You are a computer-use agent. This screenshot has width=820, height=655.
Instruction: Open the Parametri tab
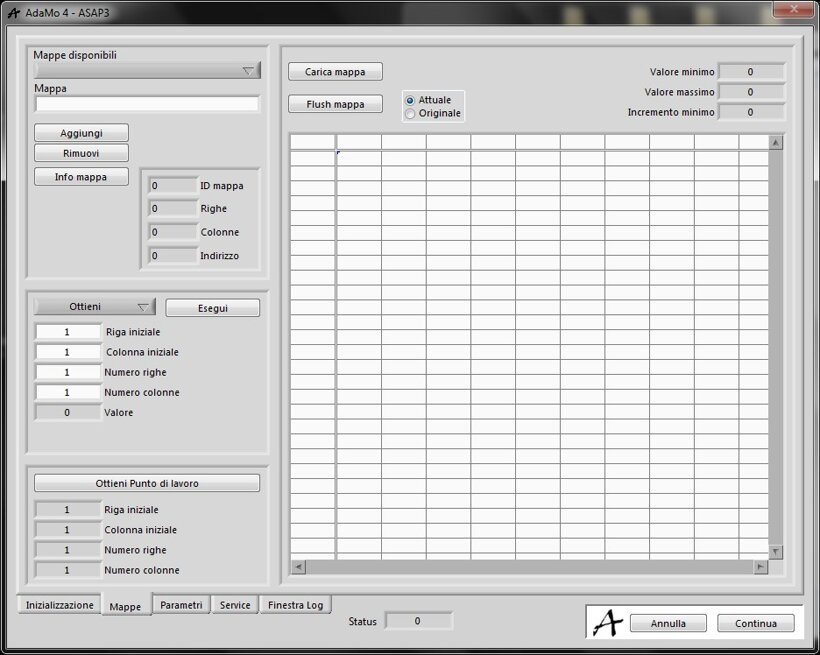[181, 605]
